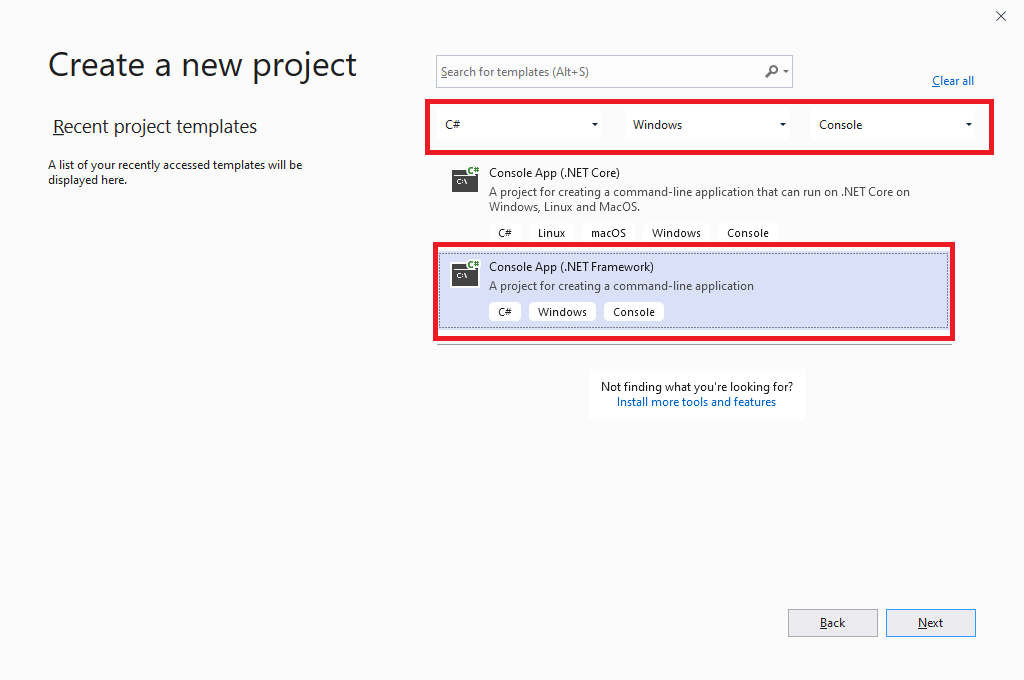This screenshot has height=680, width=1024.
Task: Click 'A project for creating a command-line application' description
Action: pyautogui.click(x=621, y=286)
